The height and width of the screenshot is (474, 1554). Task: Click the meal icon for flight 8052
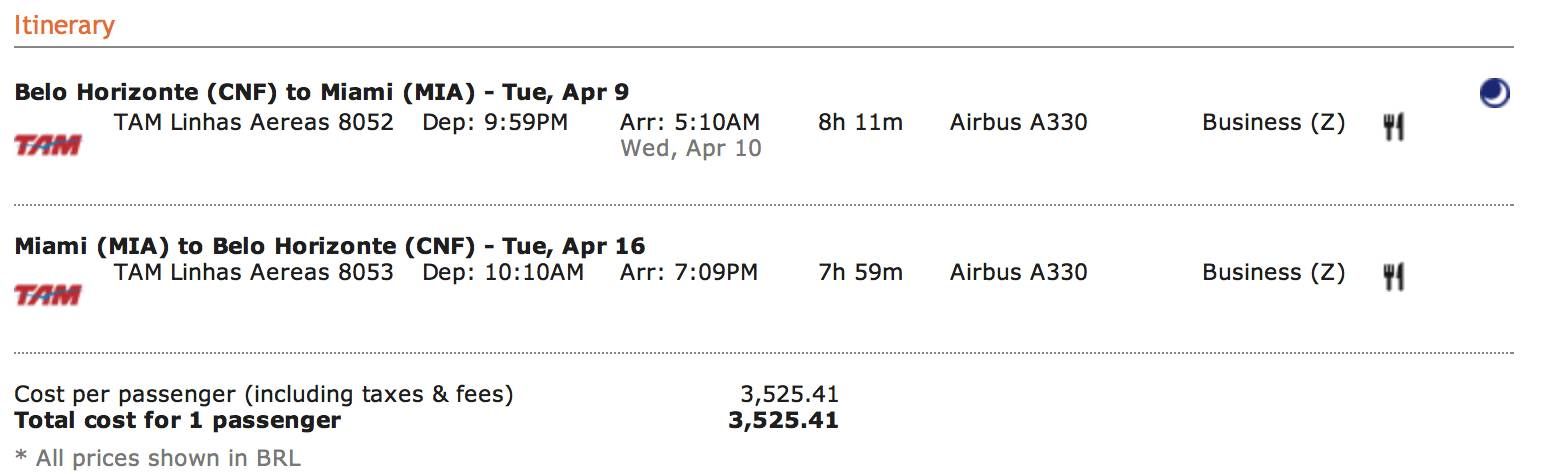click(x=1394, y=126)
